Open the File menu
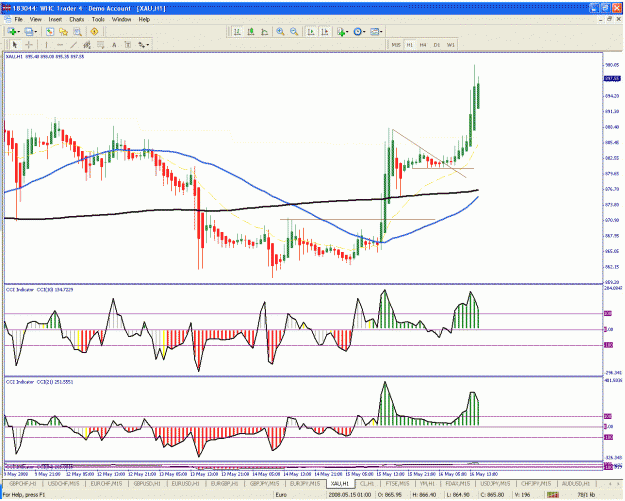This screenshot has height=501, width=625. [19, 19]
